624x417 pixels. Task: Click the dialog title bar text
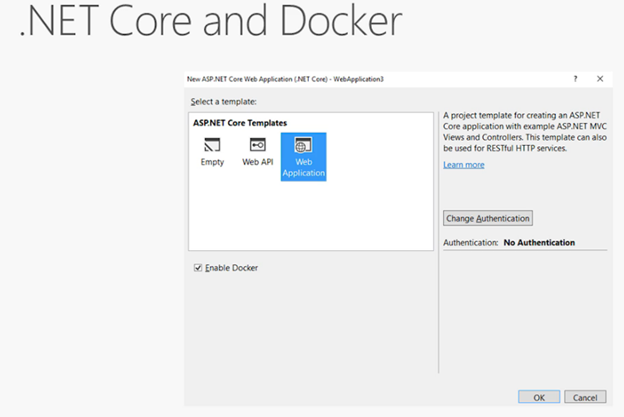click(285, 79)
